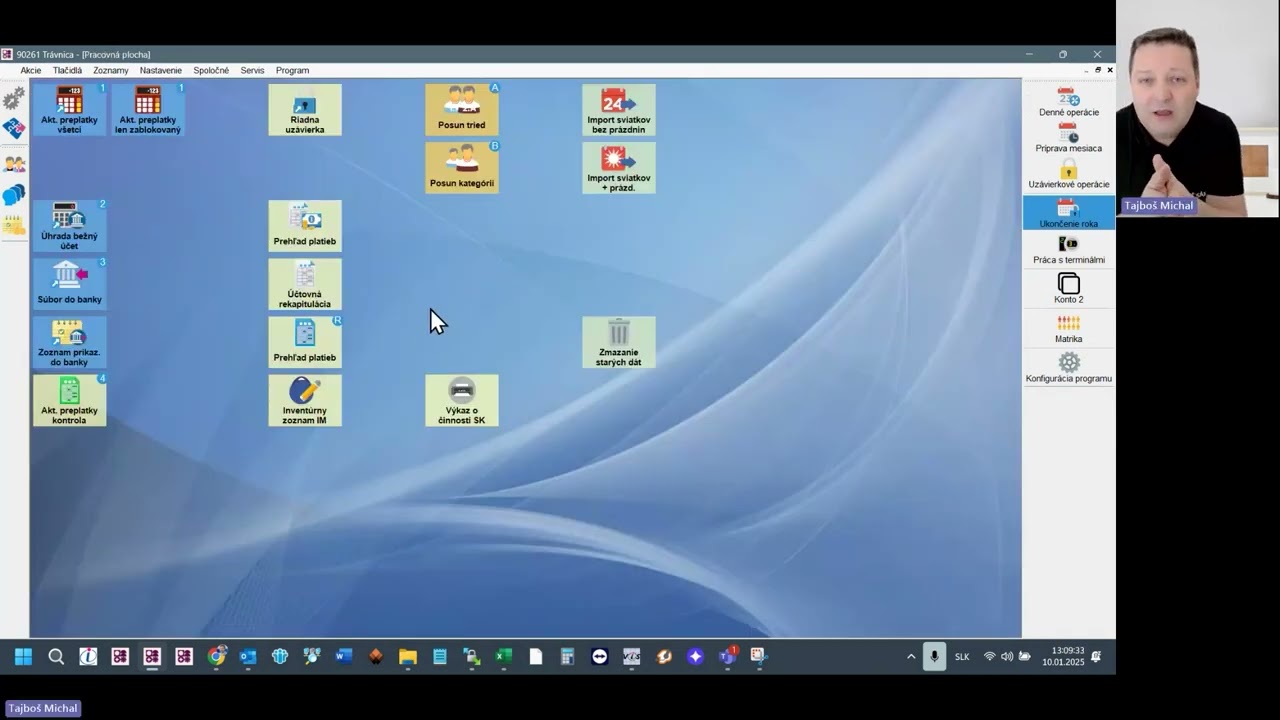Viewport: 1280px width, 720px height.
Task: Launch the 'Posun tried' tile
Action: [462, 110]
